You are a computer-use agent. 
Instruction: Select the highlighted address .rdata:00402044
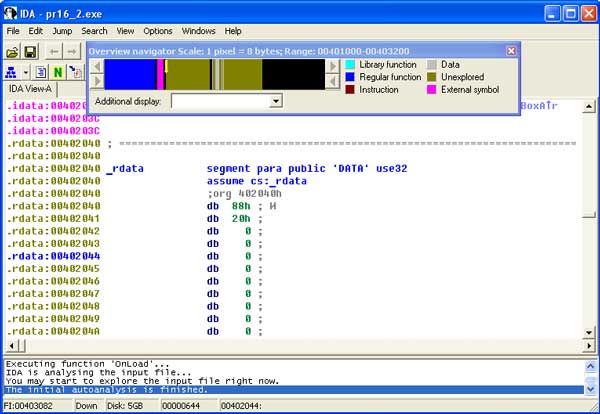[x=54, y=256]
